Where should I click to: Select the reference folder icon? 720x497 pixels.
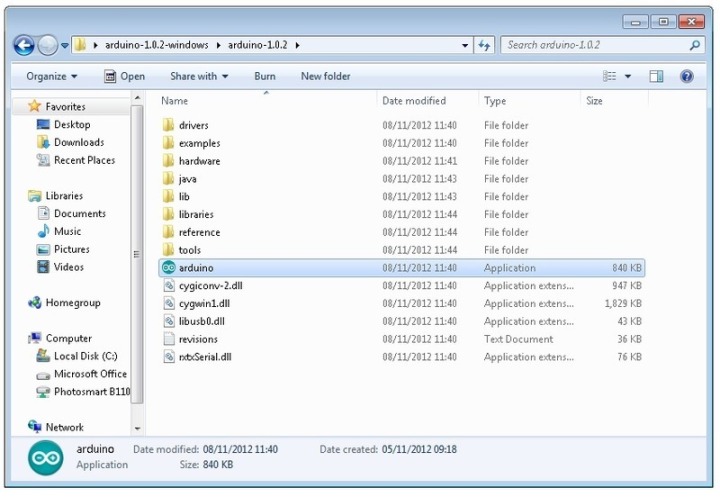[169, 232]
